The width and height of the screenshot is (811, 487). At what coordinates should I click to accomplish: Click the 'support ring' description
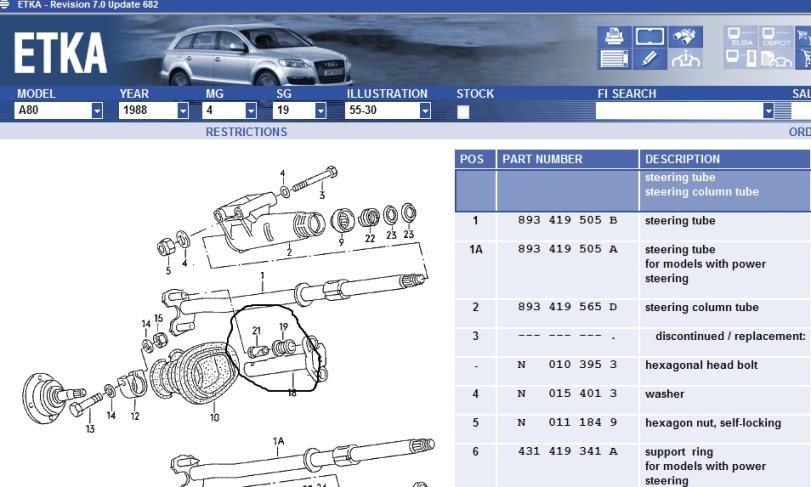click(x=679, y=452)
